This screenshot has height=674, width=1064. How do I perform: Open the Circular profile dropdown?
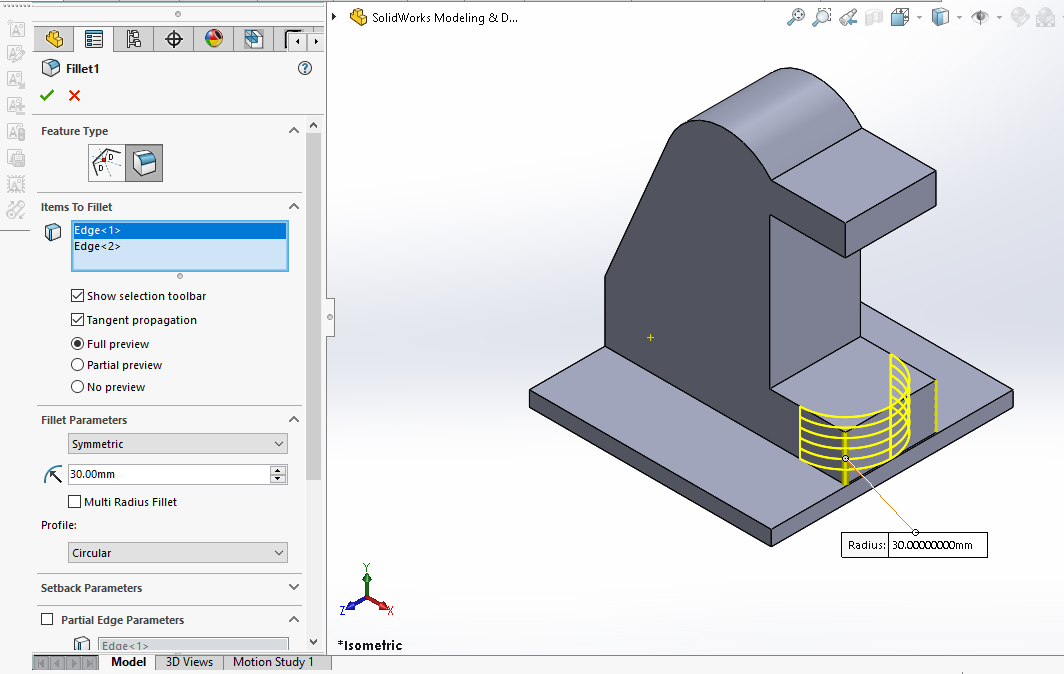pos(178,553)
